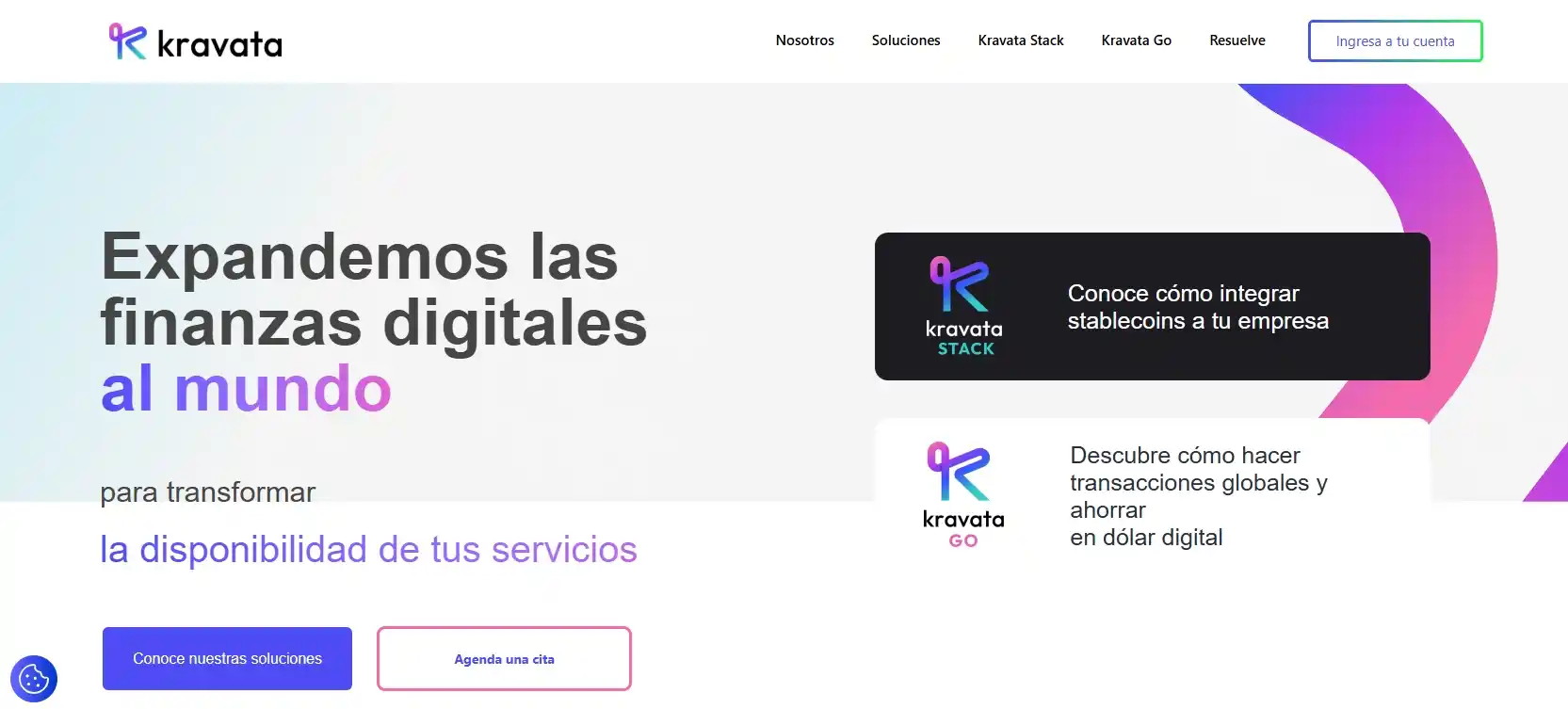Viewport: 1568px width, 709px height.
Task: Click the "Expandemos las finanzas digitales" heading
Action: 373,289
